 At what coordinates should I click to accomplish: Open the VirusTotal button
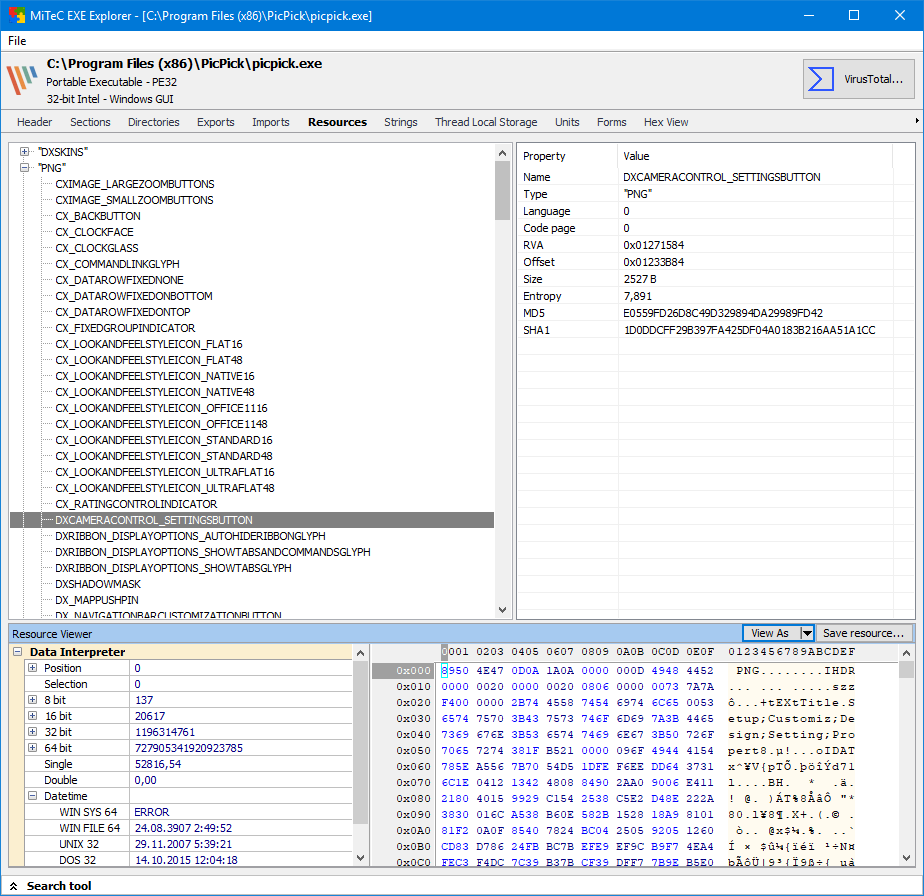click(x=858, y=78)
